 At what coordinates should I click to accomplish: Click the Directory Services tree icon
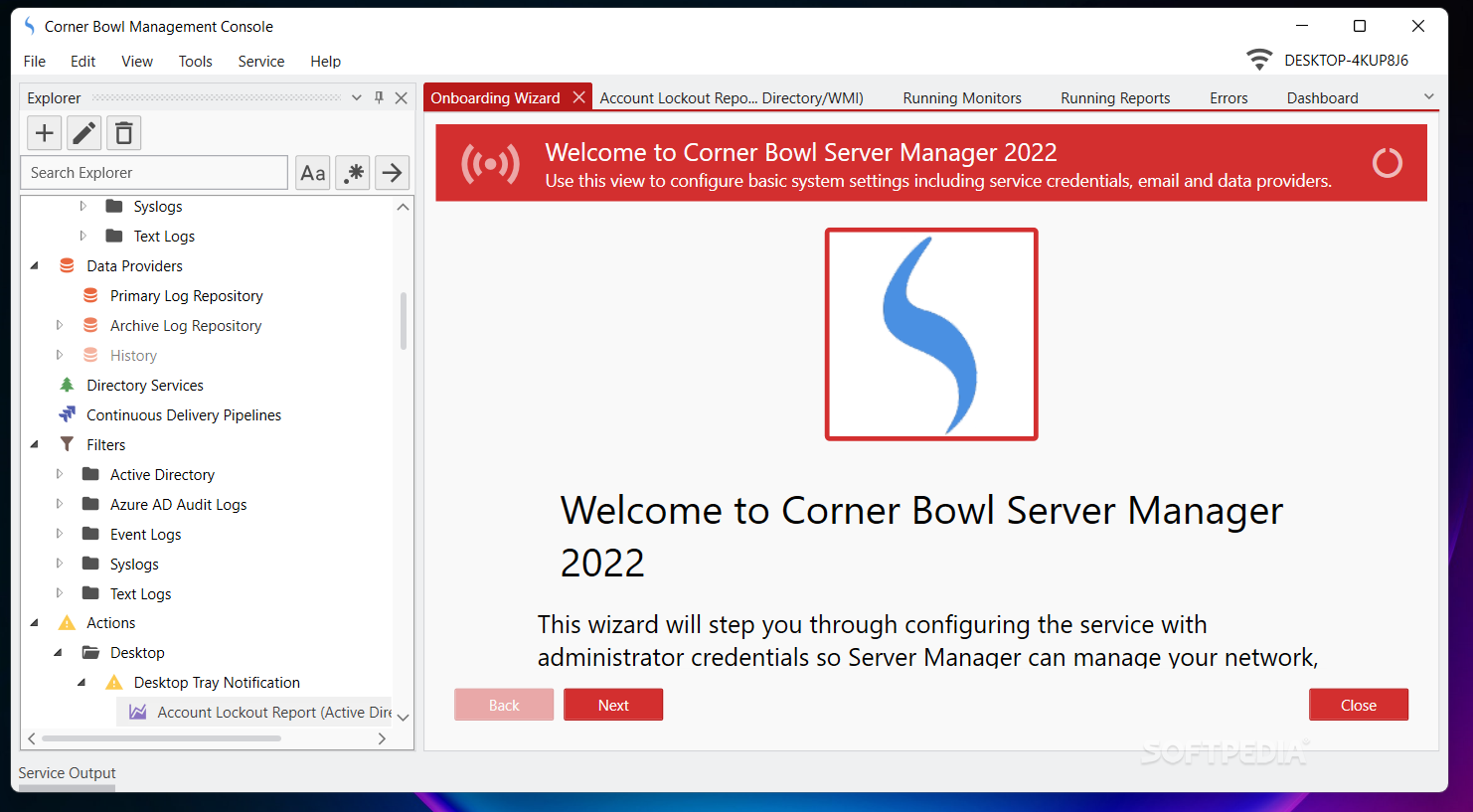coord(67,385)
